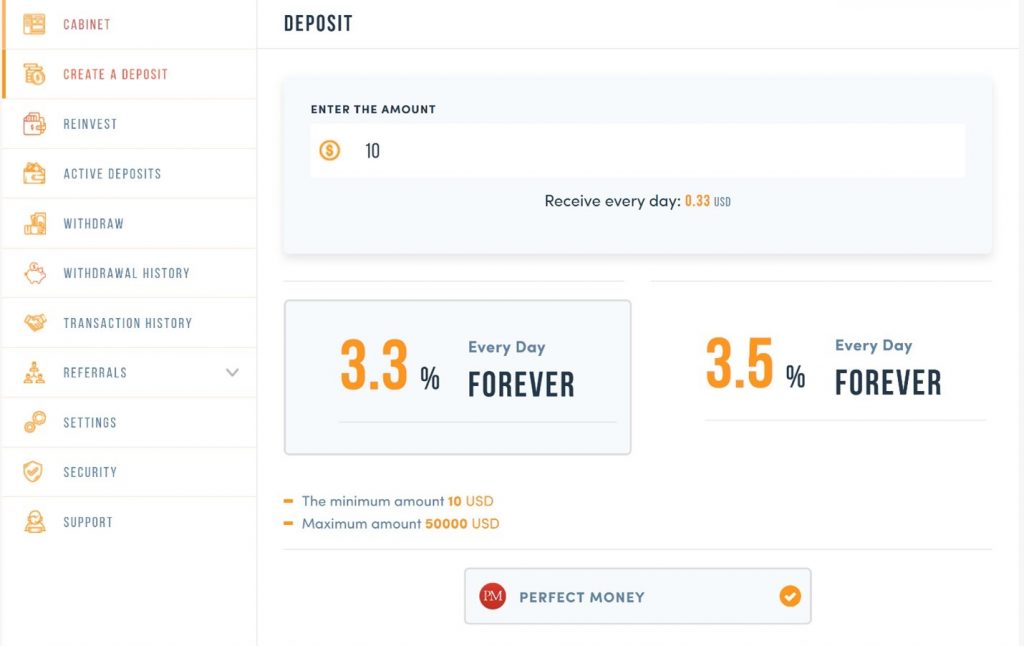Click the Create a Deposit coins icon
This screenshot has width=1024, height=646.
[34, 74]
